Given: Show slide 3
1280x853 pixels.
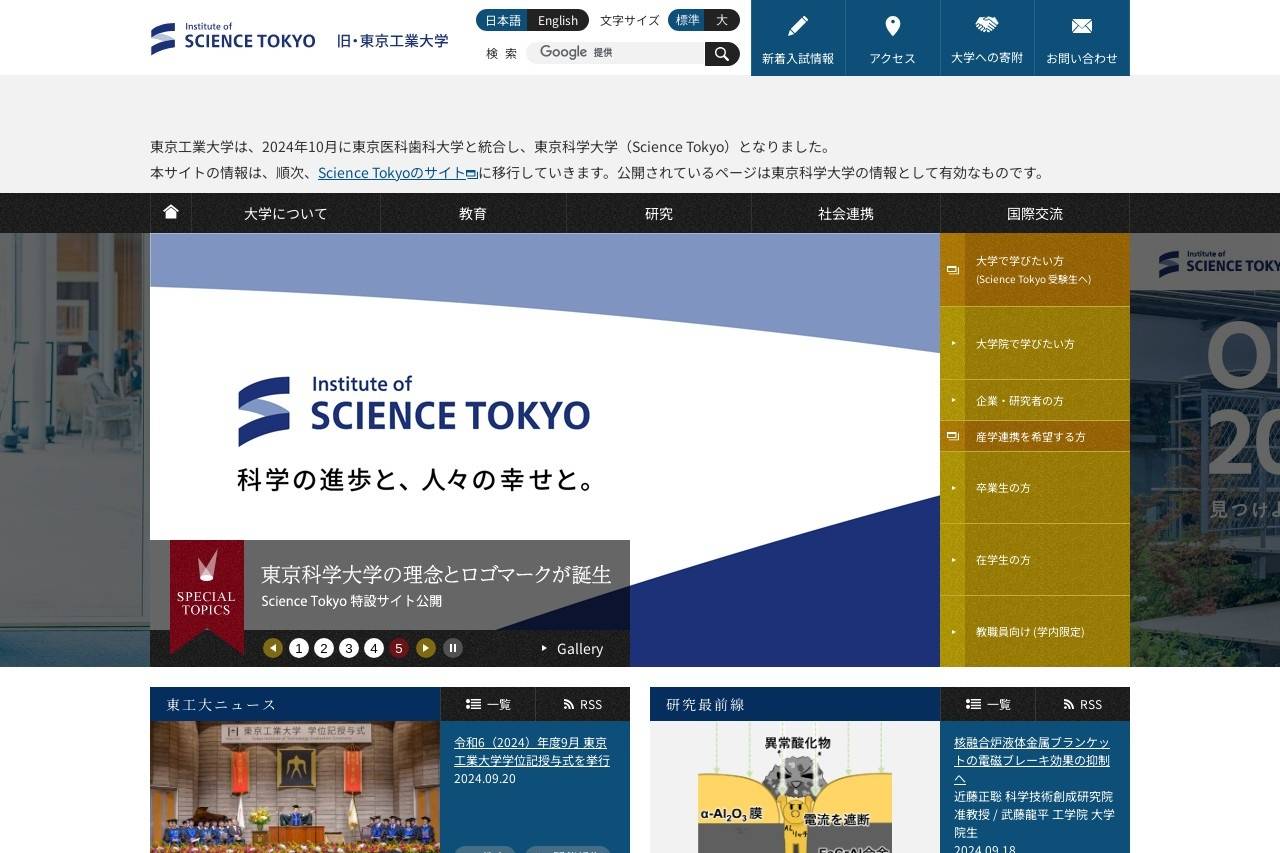Looking at the screenshot, I should point(349,648).
